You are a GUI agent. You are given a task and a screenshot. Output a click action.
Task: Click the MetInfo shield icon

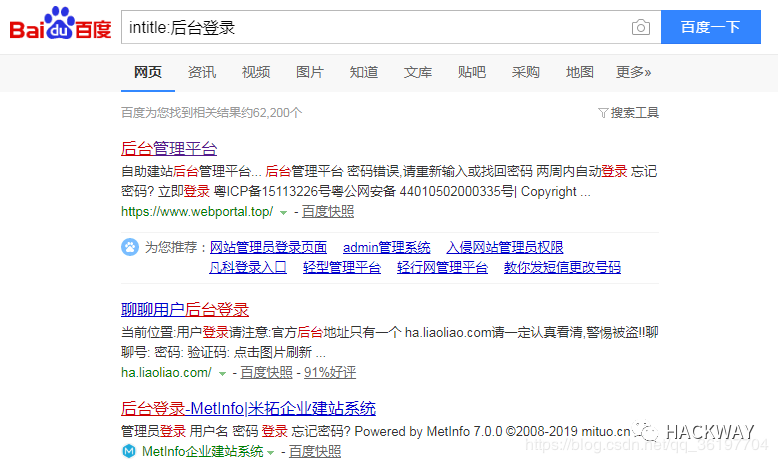coord(129,451)
